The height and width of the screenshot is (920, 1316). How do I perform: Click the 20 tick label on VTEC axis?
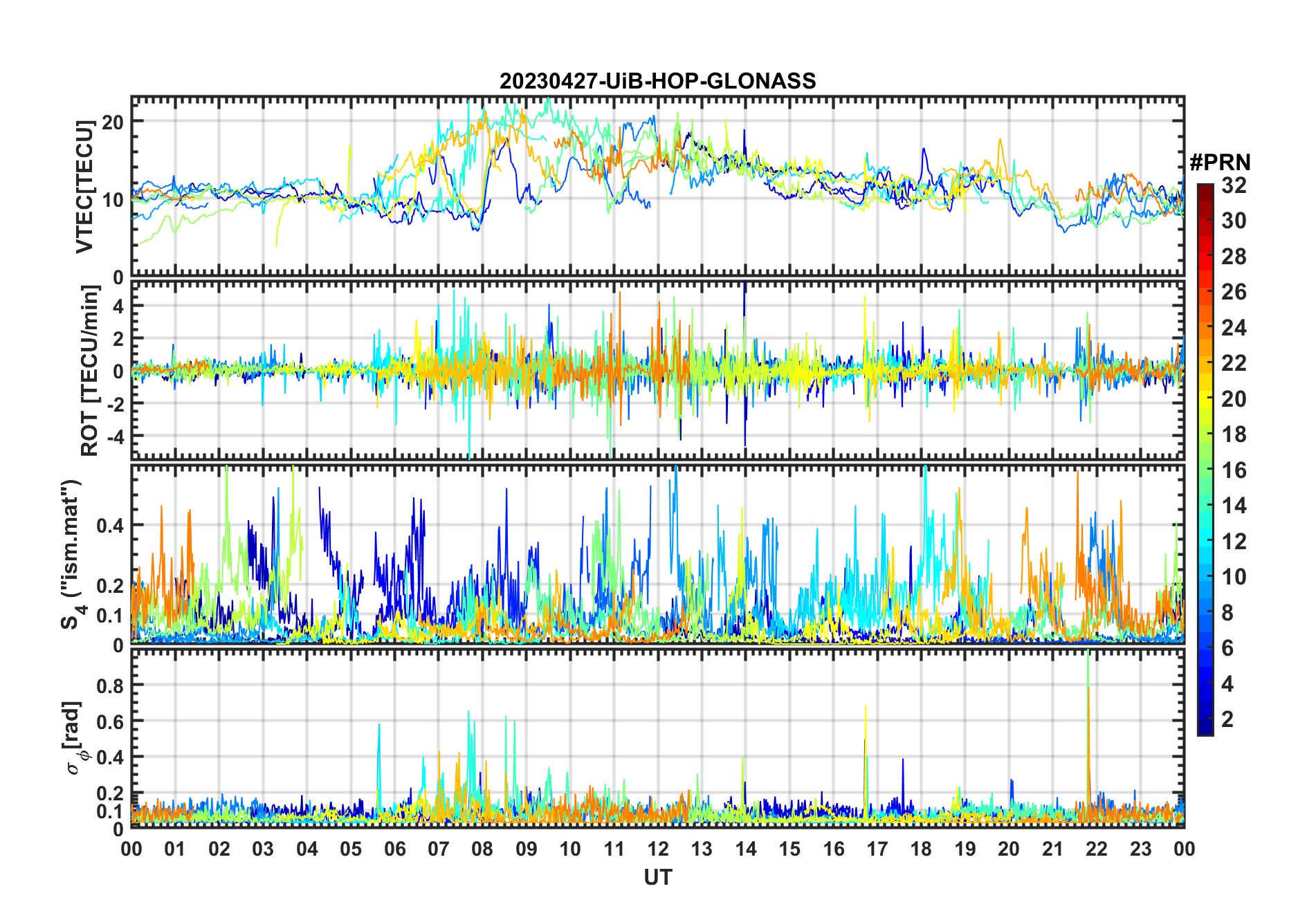click(x=112, y=122)
